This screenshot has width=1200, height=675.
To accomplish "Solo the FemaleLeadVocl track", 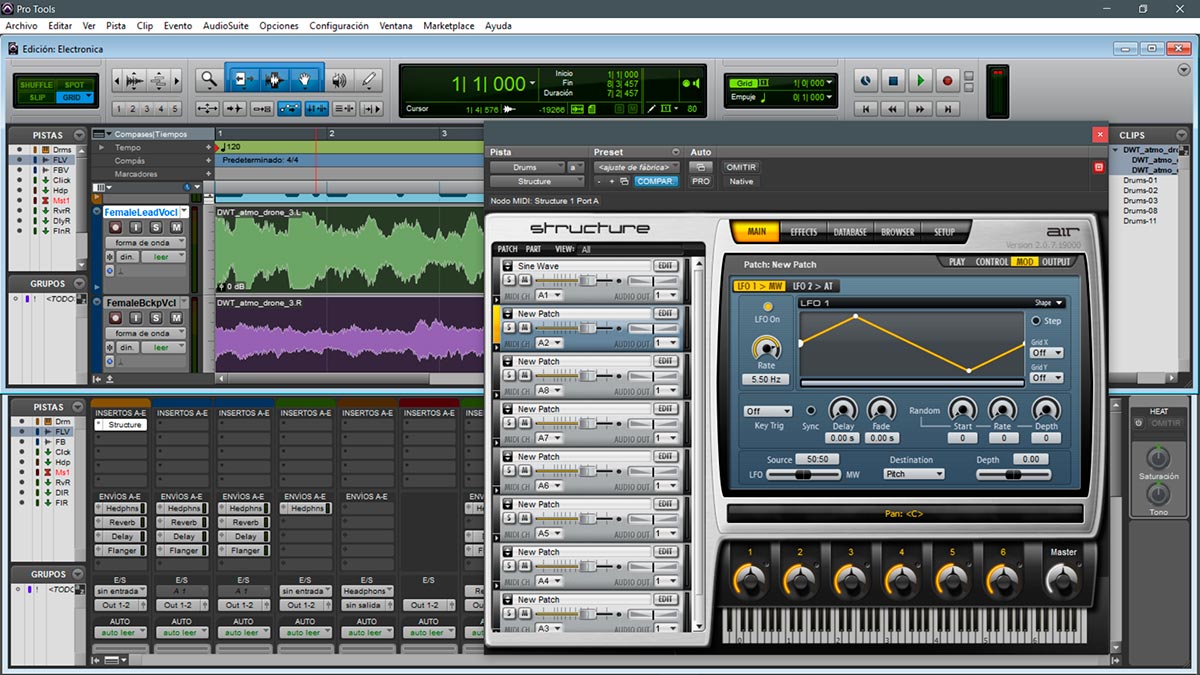I will pos(157,228).
